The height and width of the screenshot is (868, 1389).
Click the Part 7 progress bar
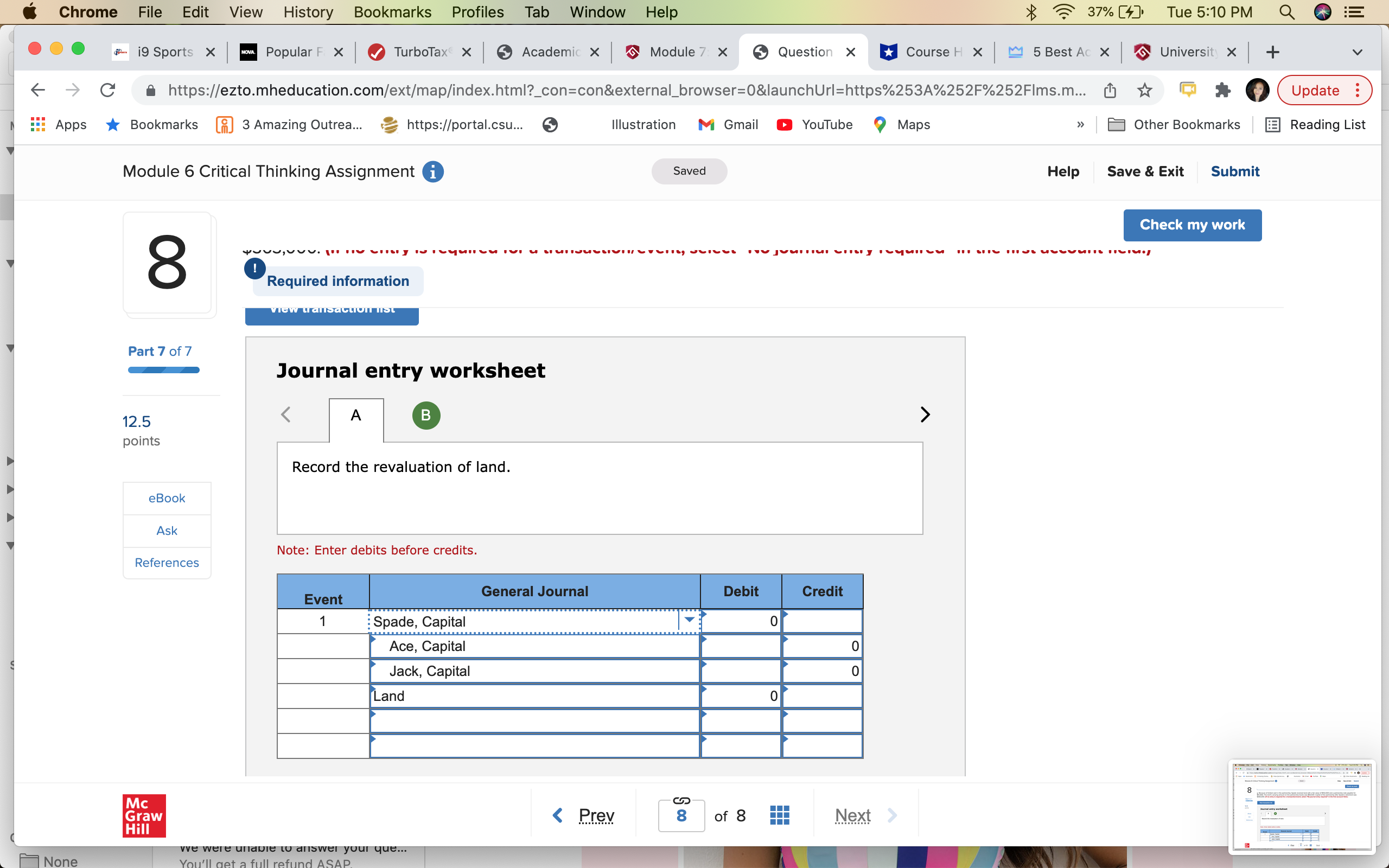click(163, 371)
